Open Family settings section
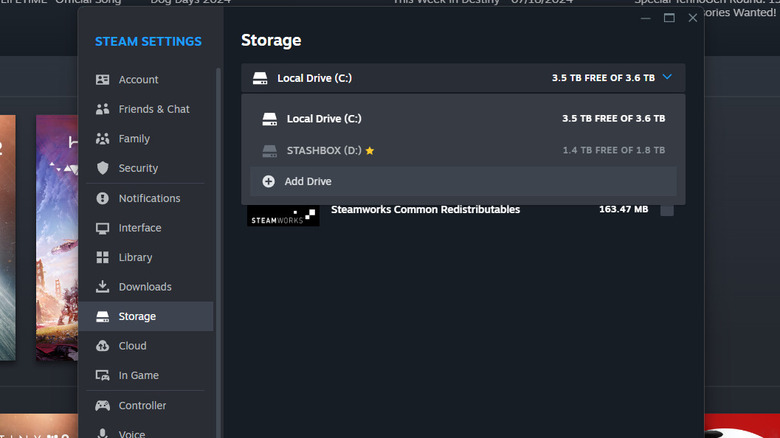The image size is (780, 438). [134, 139]
